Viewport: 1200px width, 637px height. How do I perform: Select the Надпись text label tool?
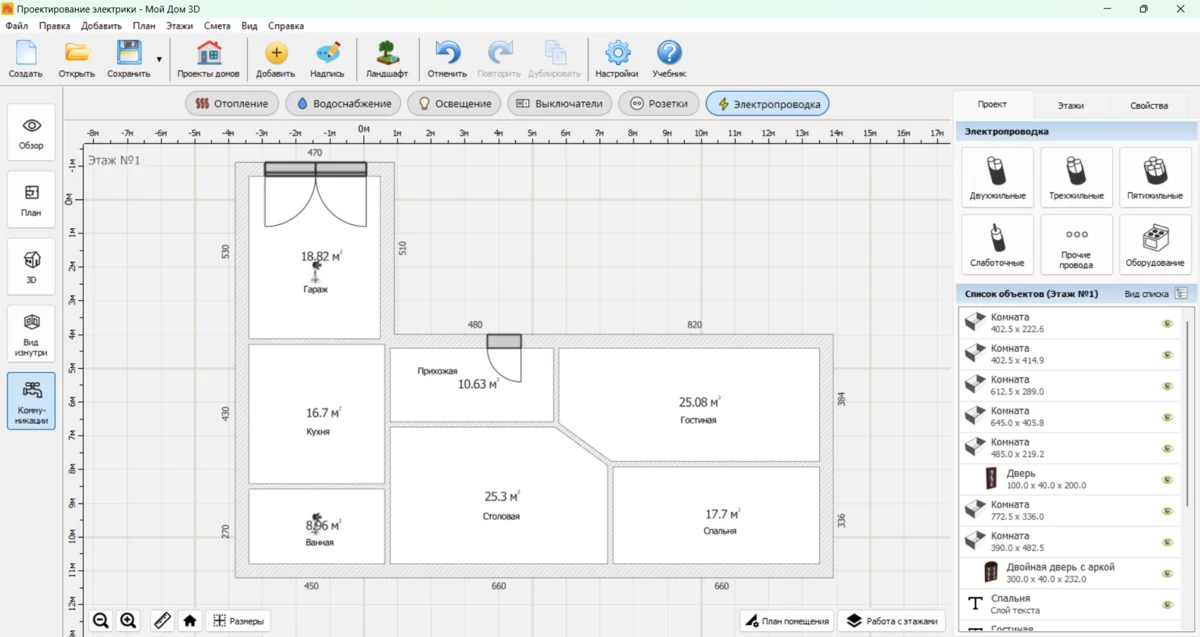tap(327, 60)
